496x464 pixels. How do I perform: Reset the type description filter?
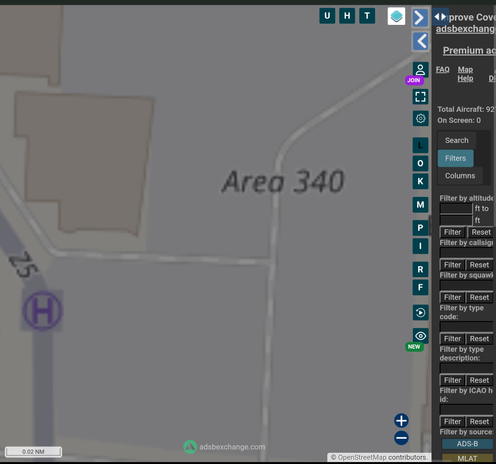coord(479,380)
